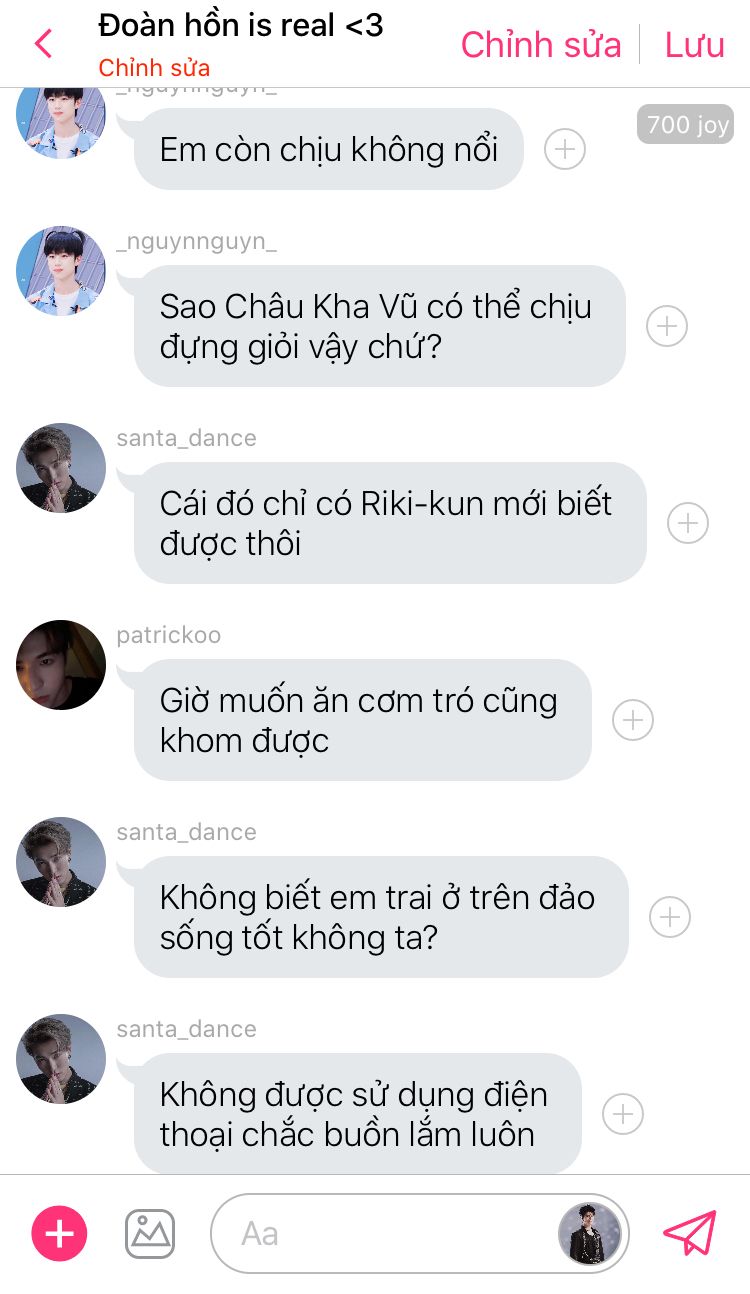The width and height of the screenshot is (750, 1294).
Task: Tap santa_dance avatar beside 'Riki-kun' message
Action: pyautogui.click(x=61, y=468)
